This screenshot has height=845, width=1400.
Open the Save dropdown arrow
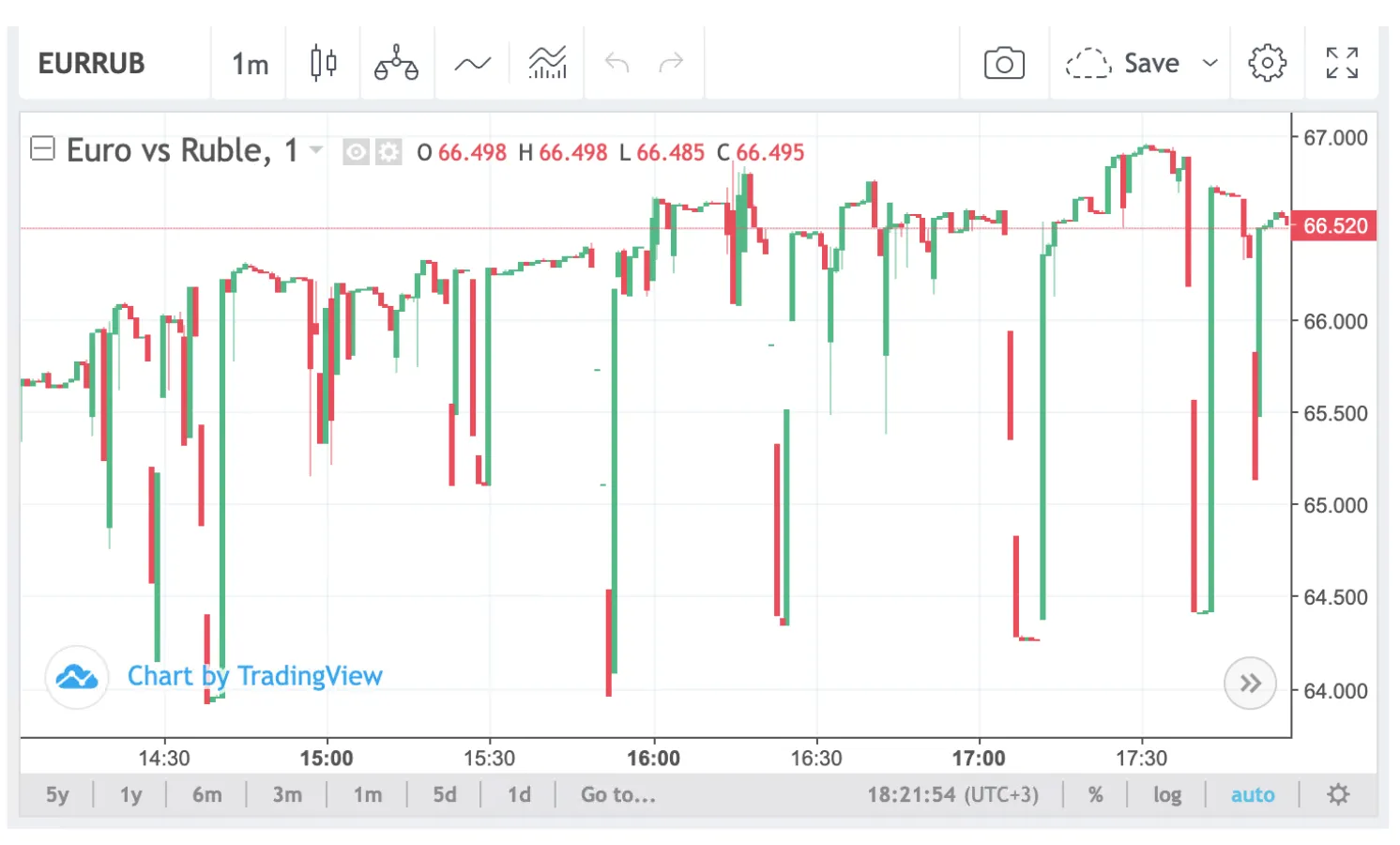1210,63
